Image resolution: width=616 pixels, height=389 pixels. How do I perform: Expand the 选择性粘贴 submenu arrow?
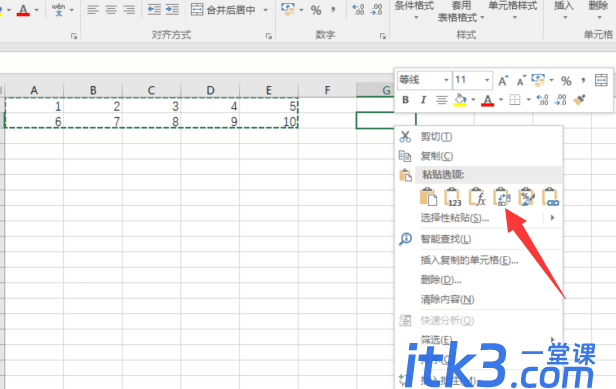552,217
